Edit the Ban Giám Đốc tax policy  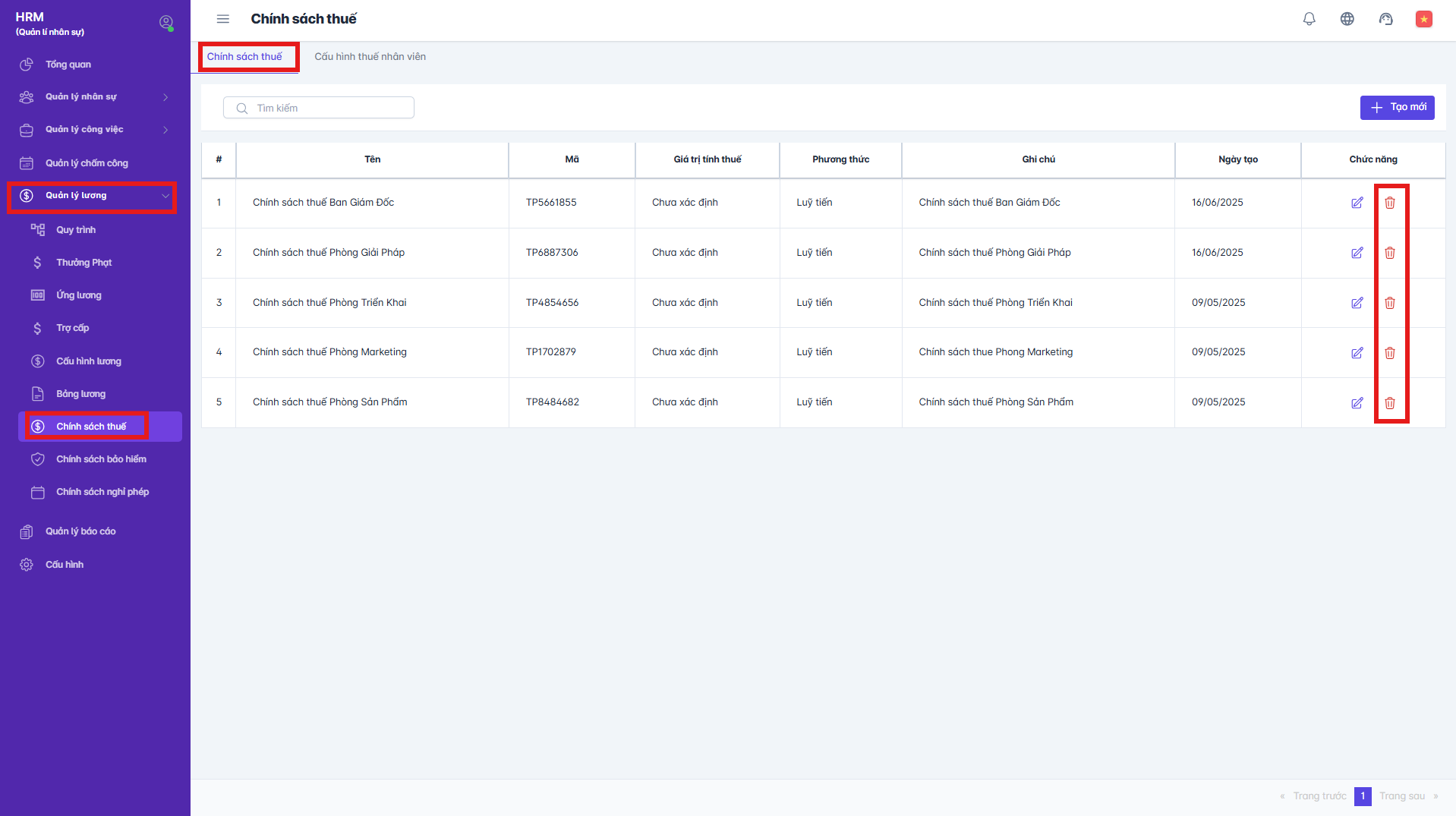pos(1357,203)
